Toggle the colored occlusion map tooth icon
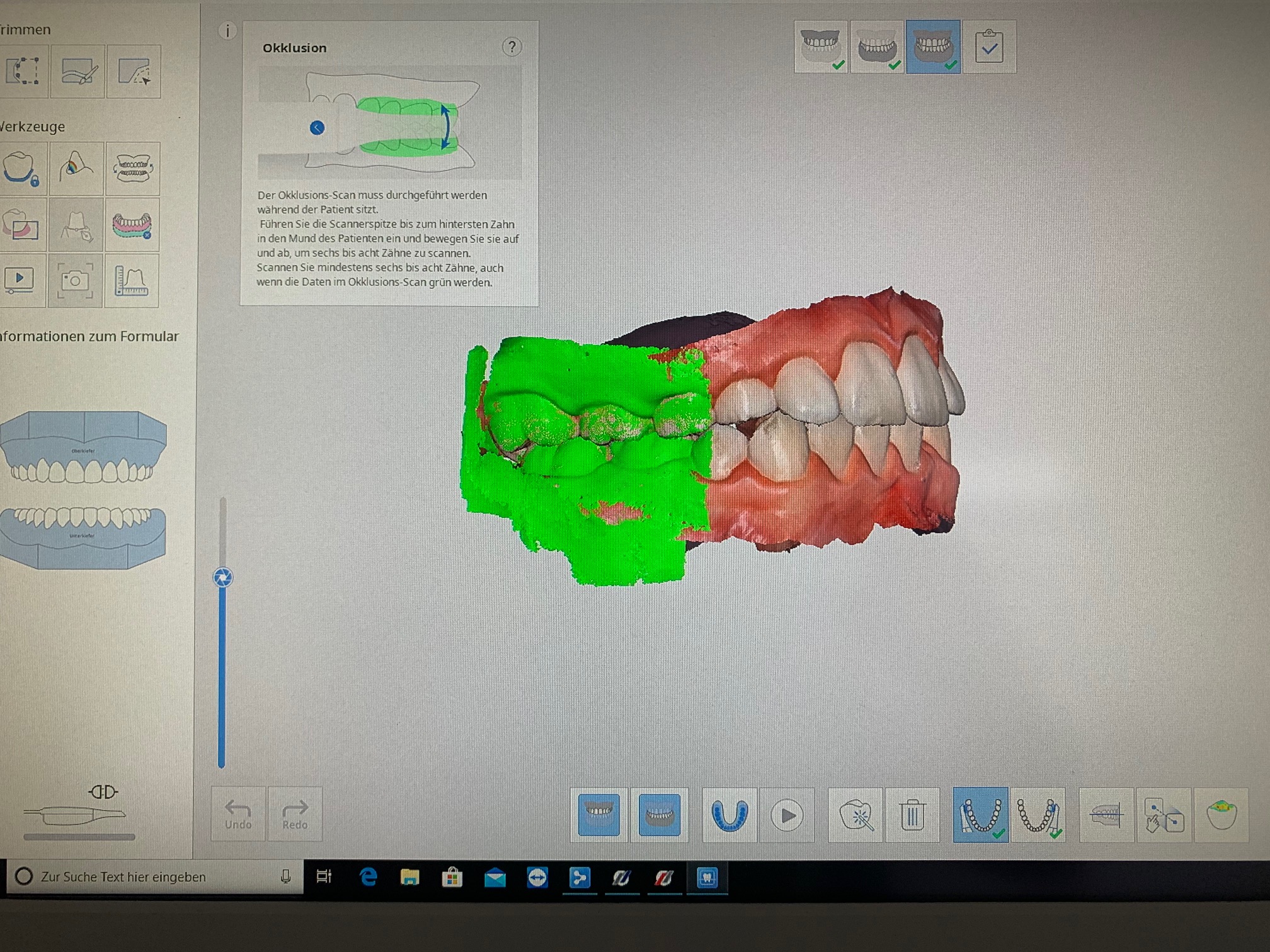This screenshot has width=1270, height=952. pyautogui.click(x=1222, y=815)
